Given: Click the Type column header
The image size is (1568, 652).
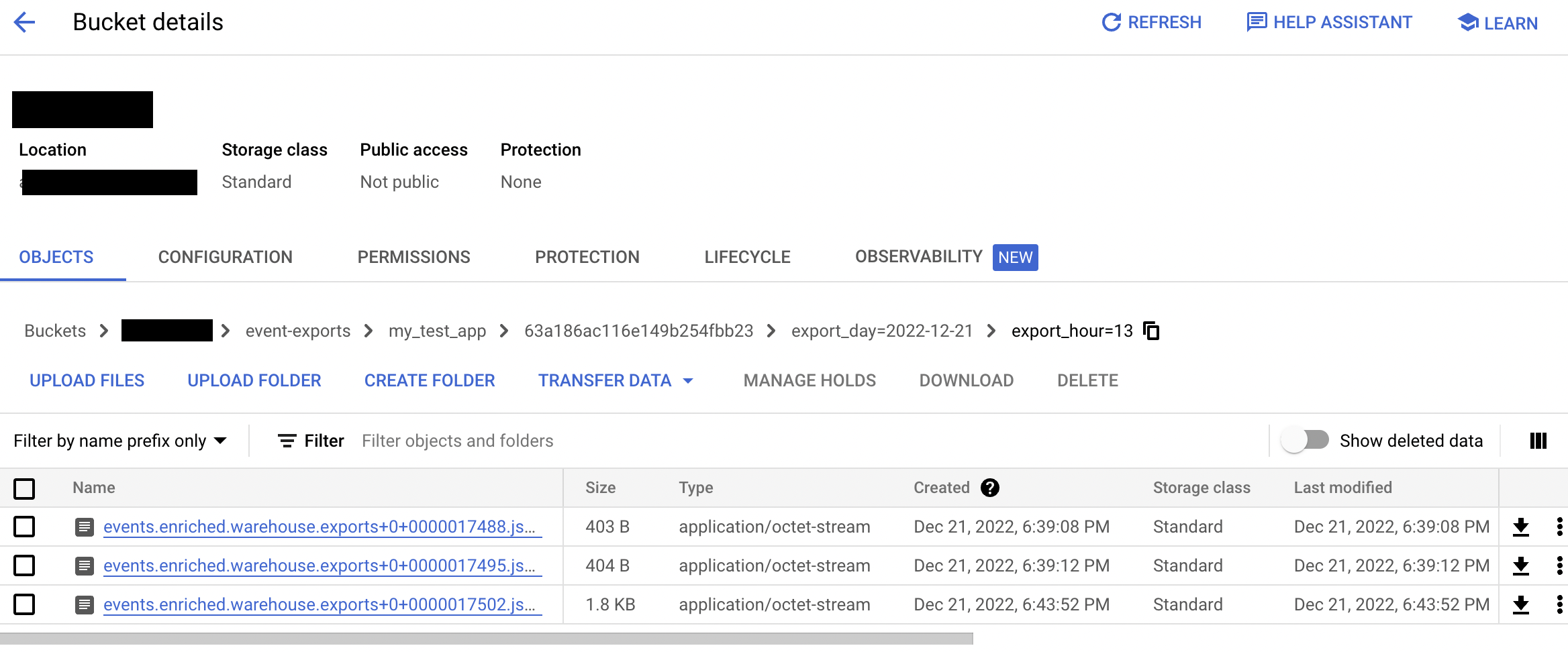Looking at the screenshot, I should 696,488.
